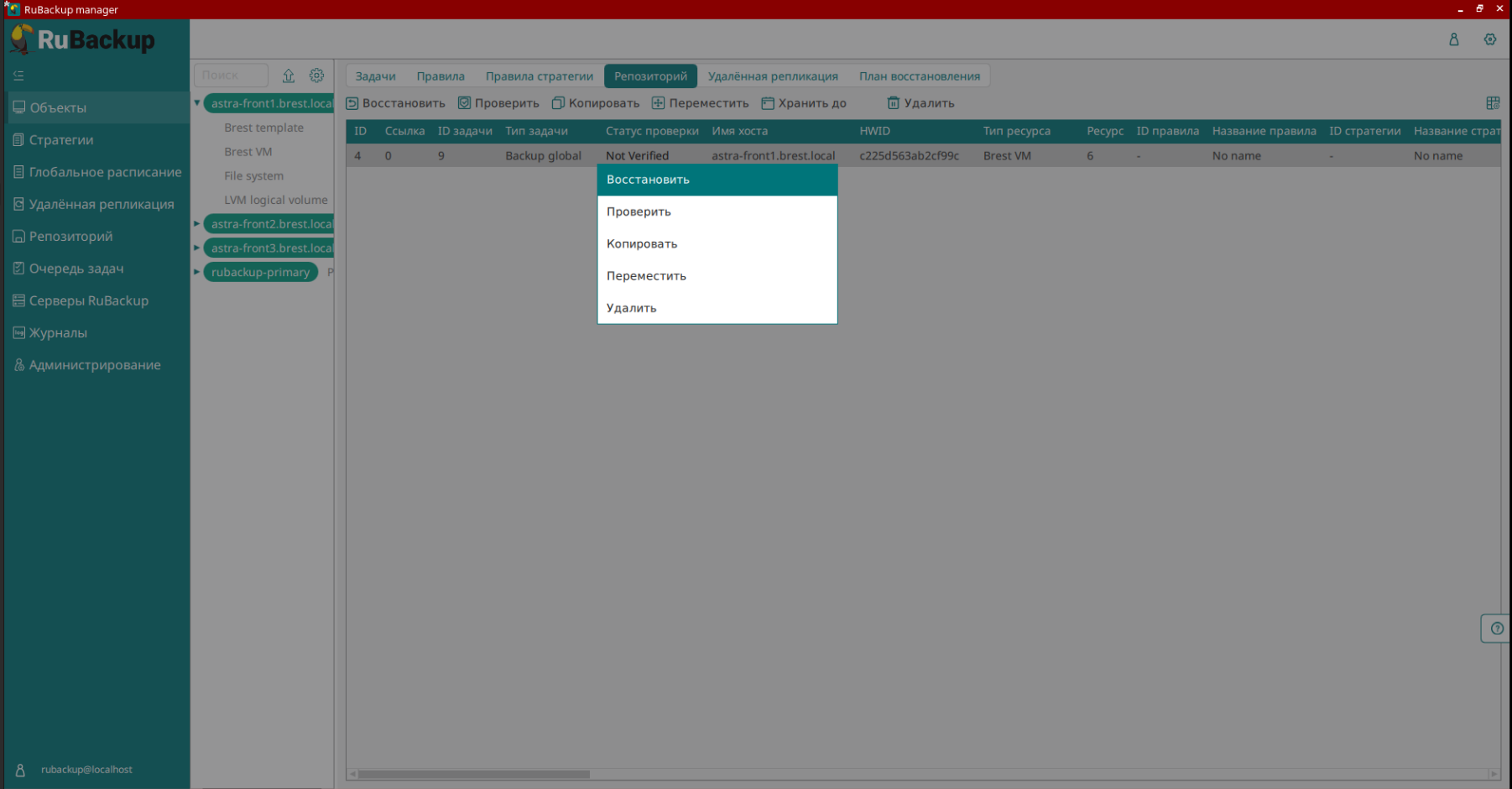The image size is (1512, 789).
Task: Expand the astra-front2.brest.local tree node
Action: (x=197, y=224)
